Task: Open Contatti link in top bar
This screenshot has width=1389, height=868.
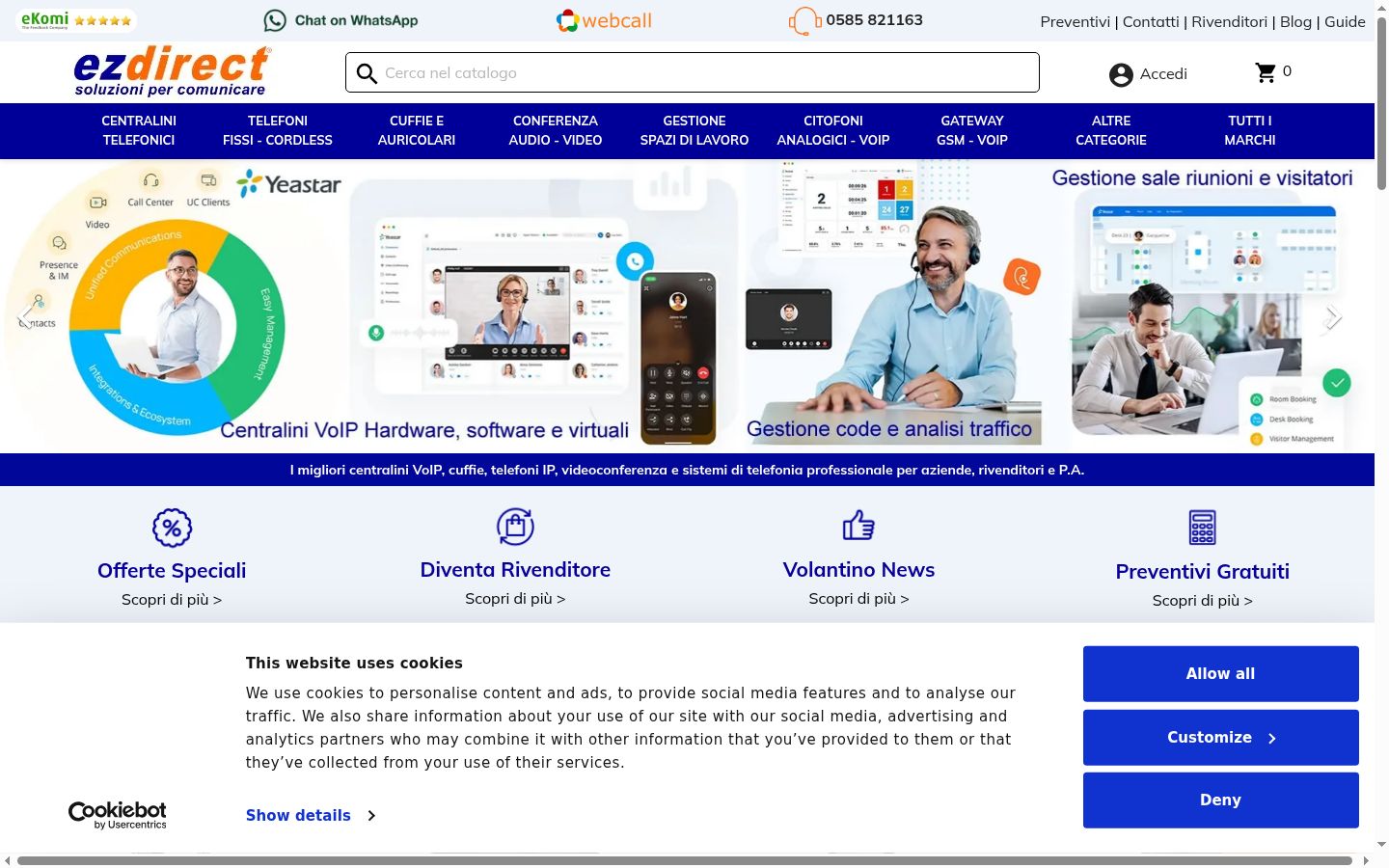Action: 1151,22
